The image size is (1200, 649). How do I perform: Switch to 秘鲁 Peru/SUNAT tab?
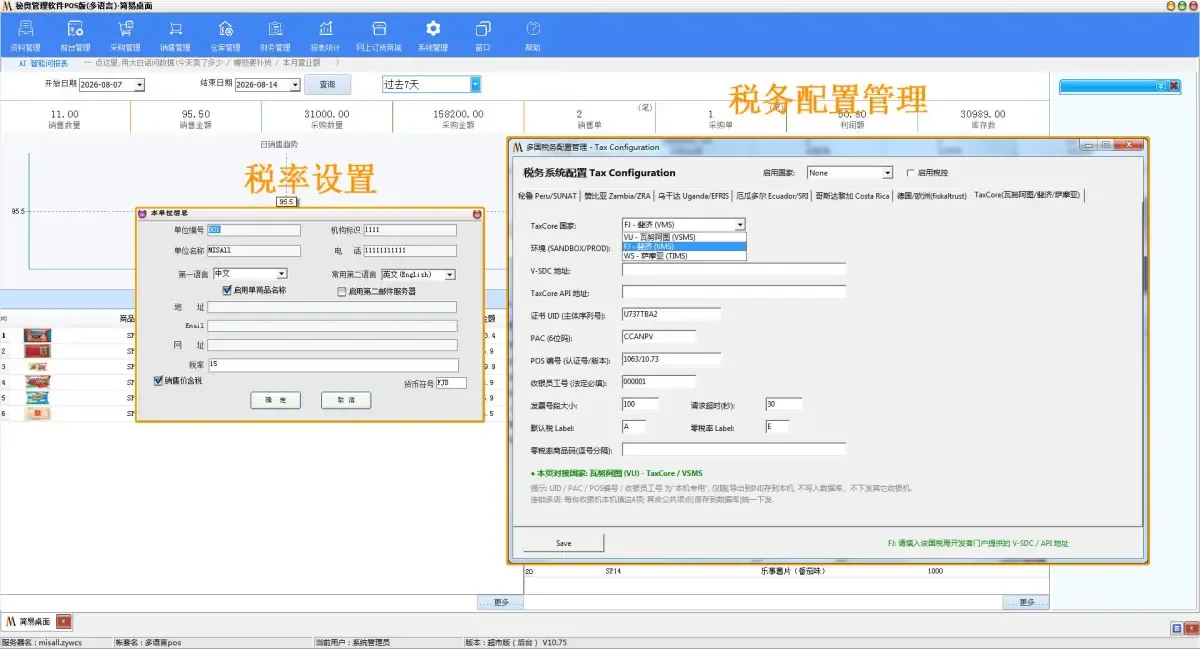[x=548, y=196]
